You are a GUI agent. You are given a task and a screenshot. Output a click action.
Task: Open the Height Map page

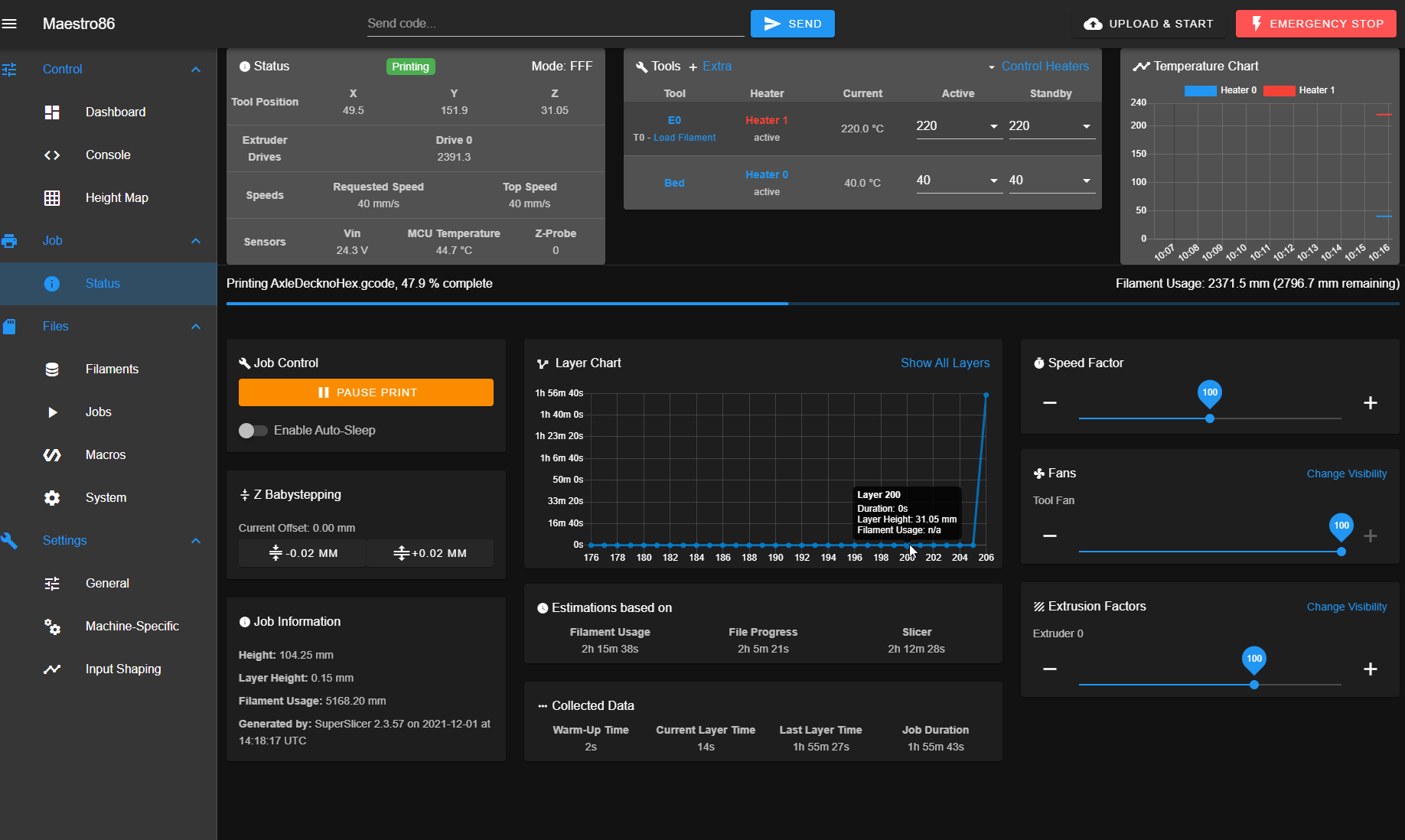click(109, 198)
